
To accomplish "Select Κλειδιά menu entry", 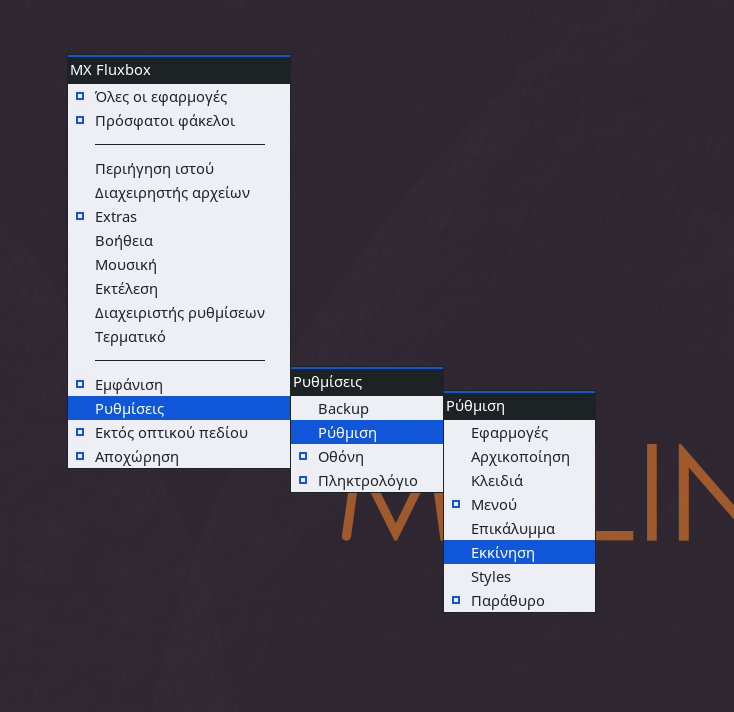I will [x=520, y=481].
